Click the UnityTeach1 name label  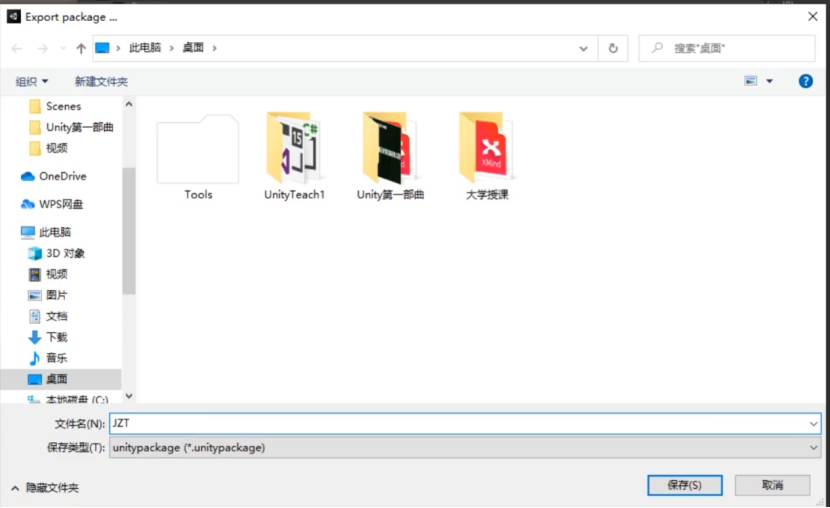tap(294, 195)
